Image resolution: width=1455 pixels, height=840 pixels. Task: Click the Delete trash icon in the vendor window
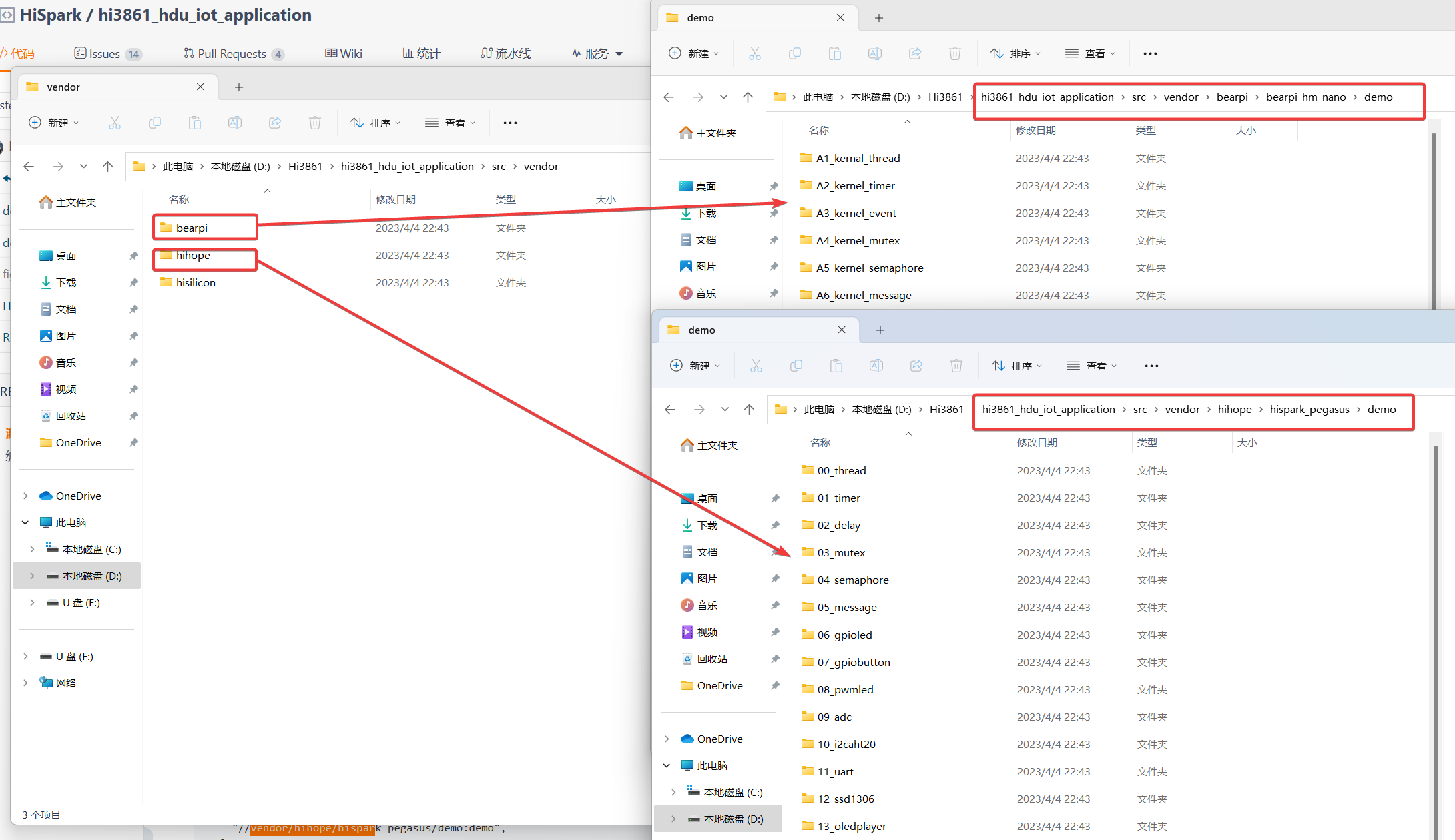coord(315,123)
